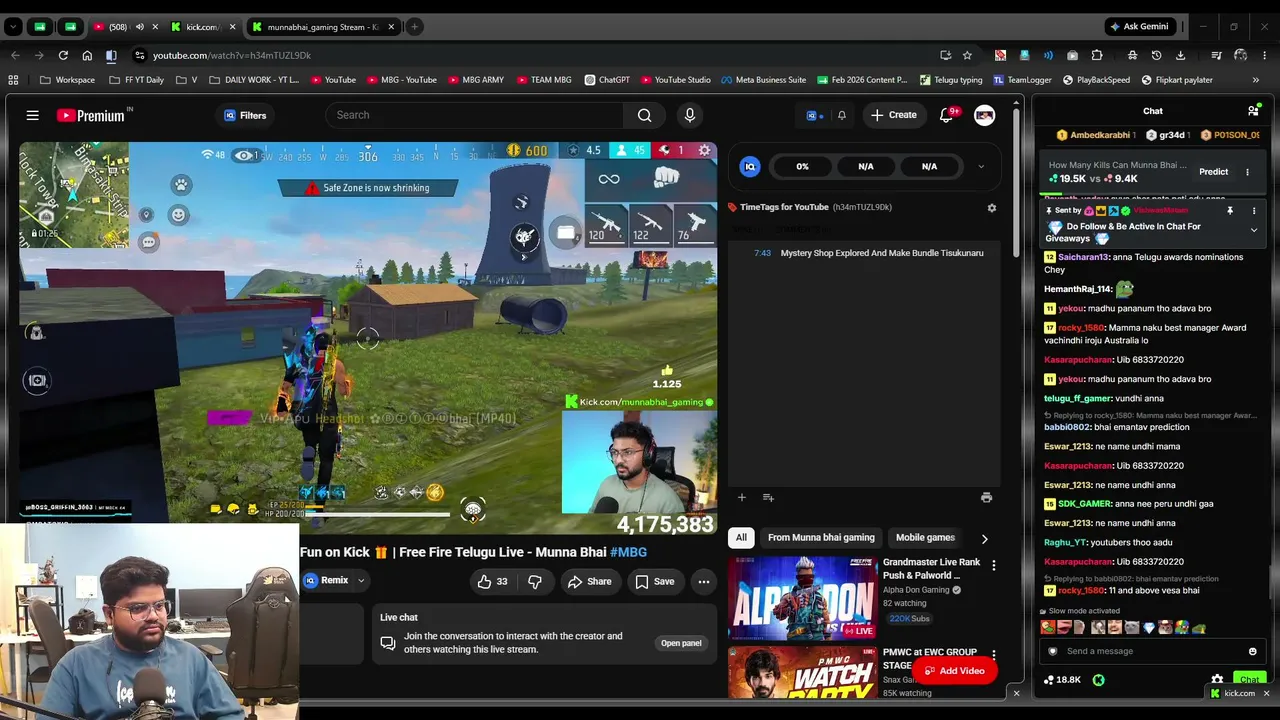Image resolution: width=1280 pixels, height=720 pixels.
Task: Open the vidIQ Filters button
Action: [245, 115]
